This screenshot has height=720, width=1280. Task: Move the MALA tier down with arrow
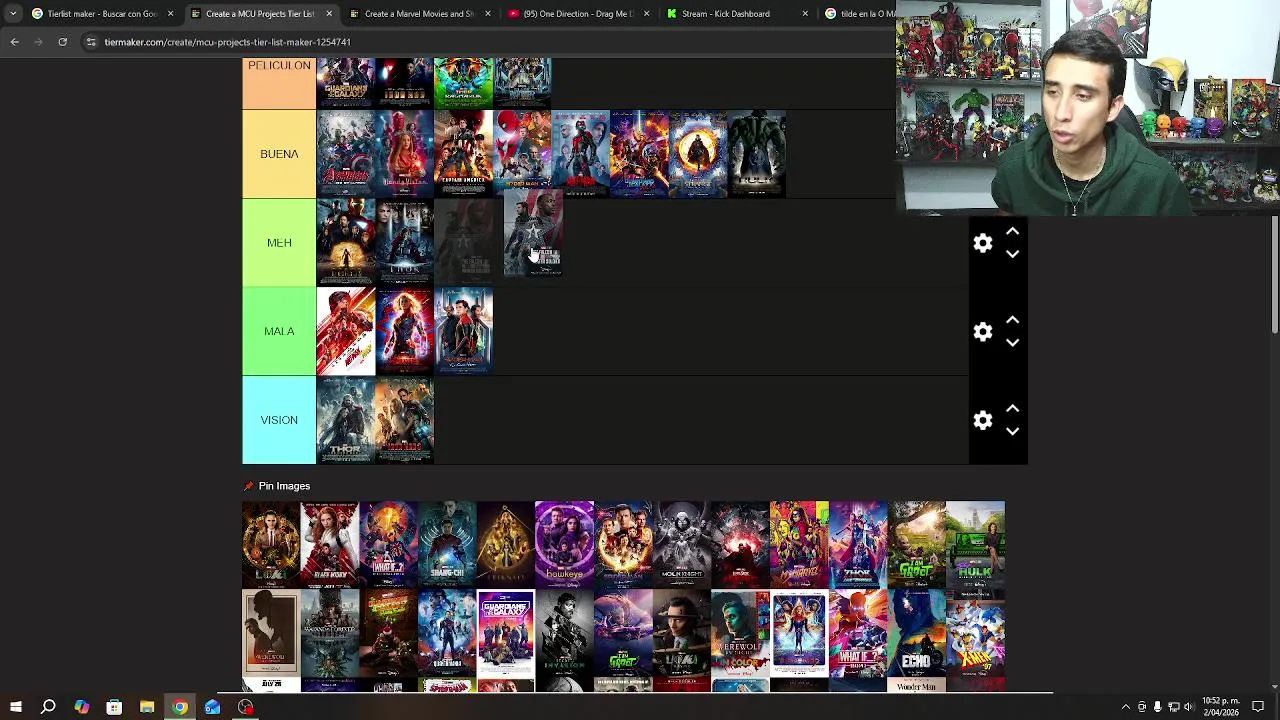(1012, 343)
